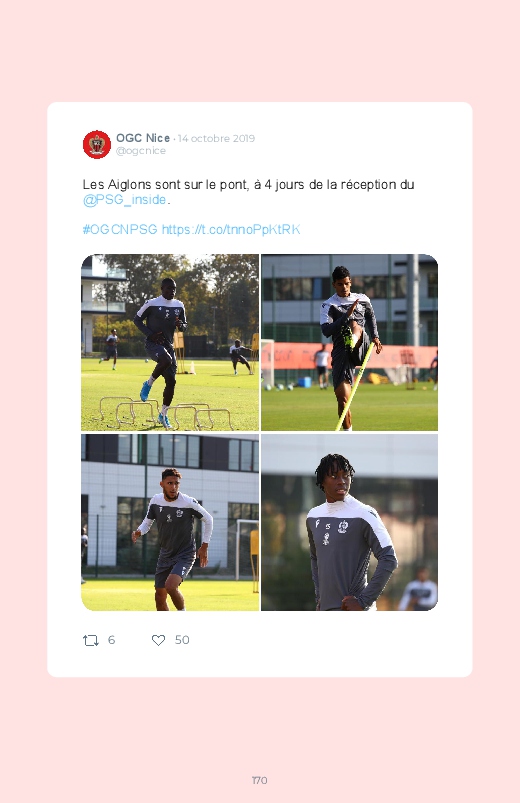
Task: Open photo of bearded player running
Action: click(x=170, y=522)
